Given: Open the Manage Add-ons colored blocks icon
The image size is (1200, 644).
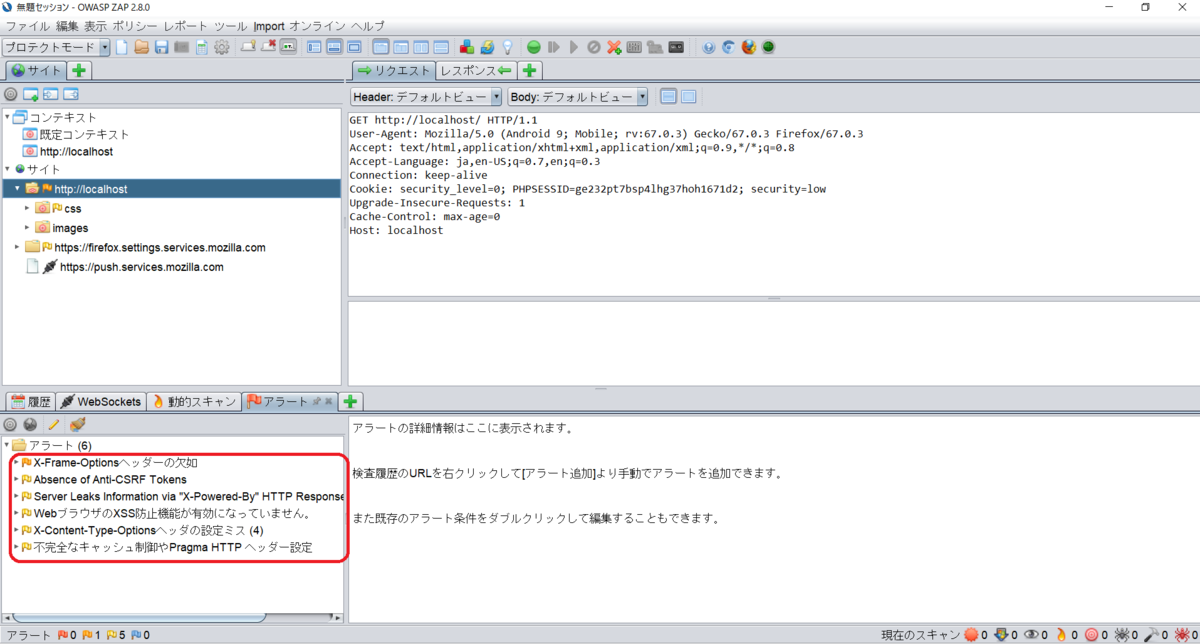Looking at the screenshot, I should [x=467, y=47].
